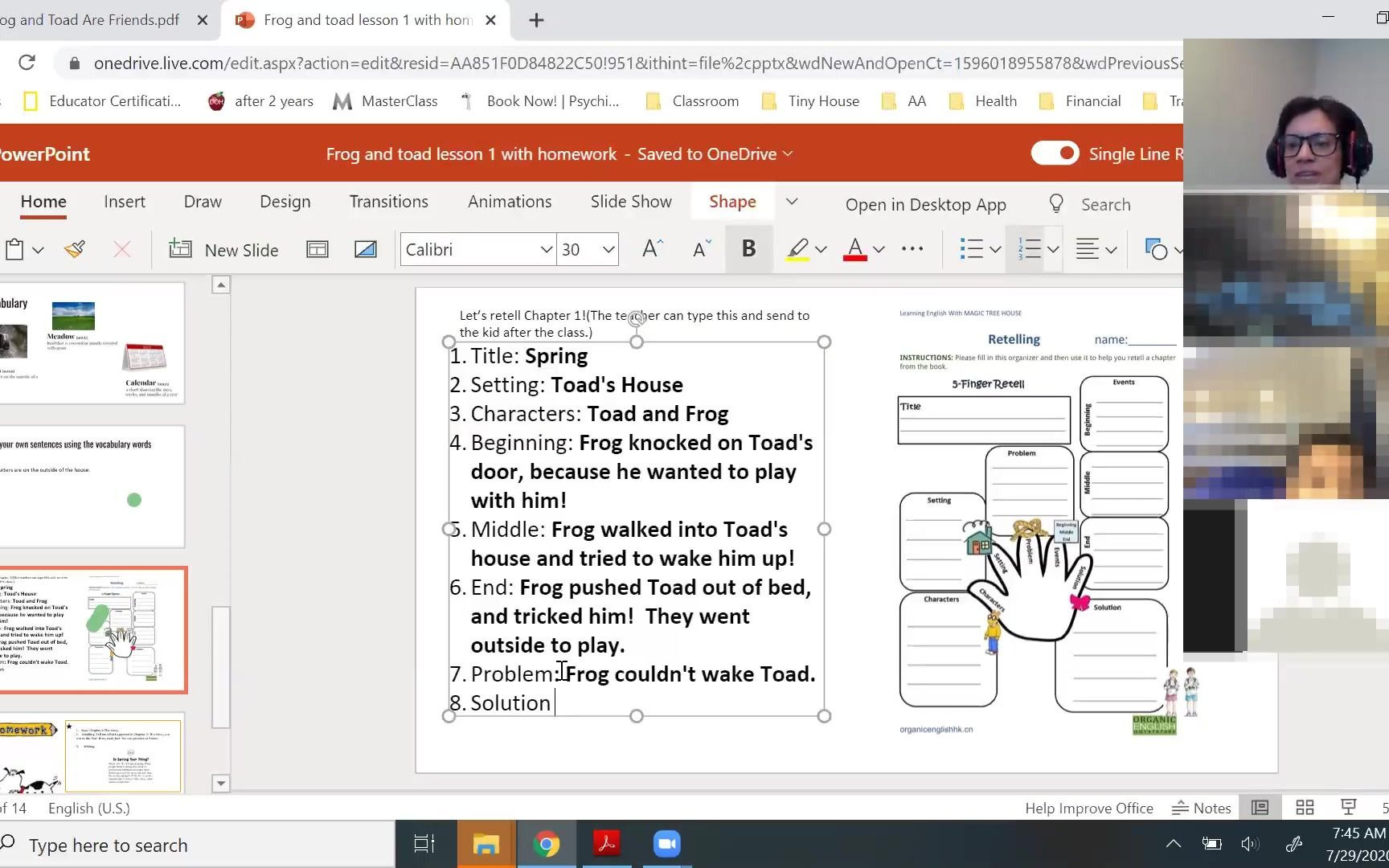Screen dimensions: 1389x868
Task: Click English (U.S.) language indicator
Action: pyautogui.click(x=89, y=809)
